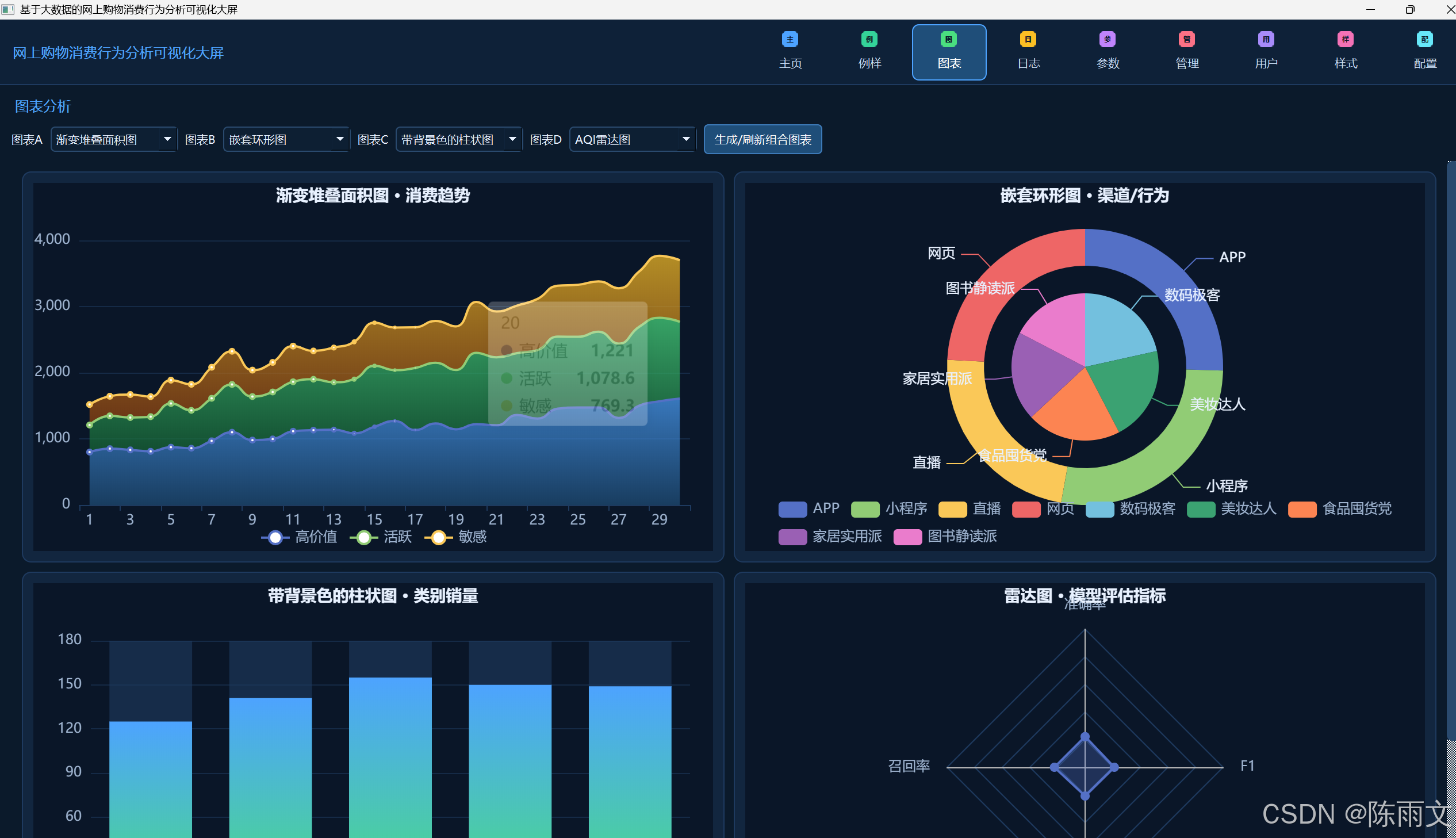Open 图表A dropdown showing 渐变堆叠面积图
The image size is (1456, 838).
coord(114,139)
